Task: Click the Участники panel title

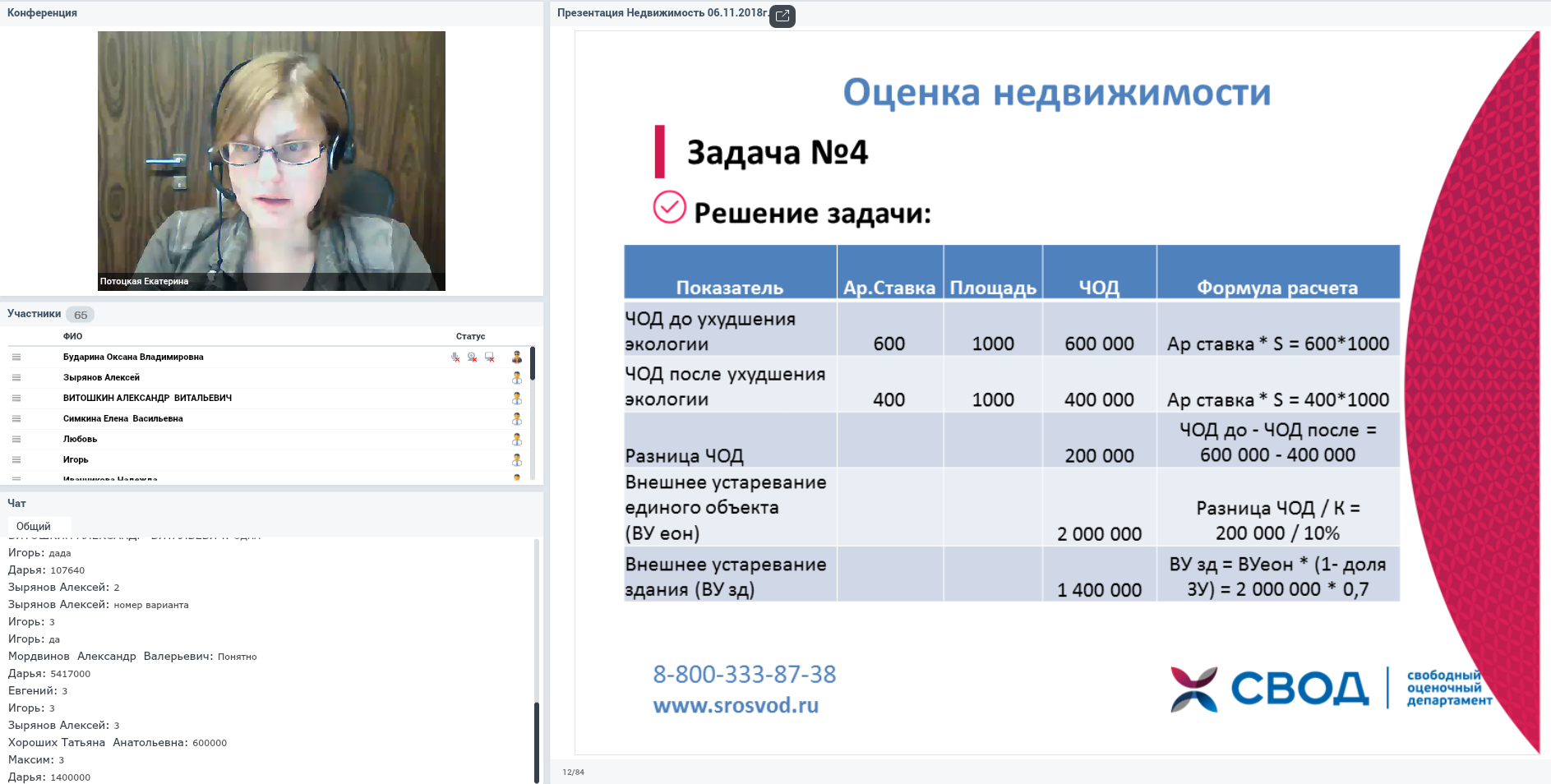Action: (x=35, y=313)
